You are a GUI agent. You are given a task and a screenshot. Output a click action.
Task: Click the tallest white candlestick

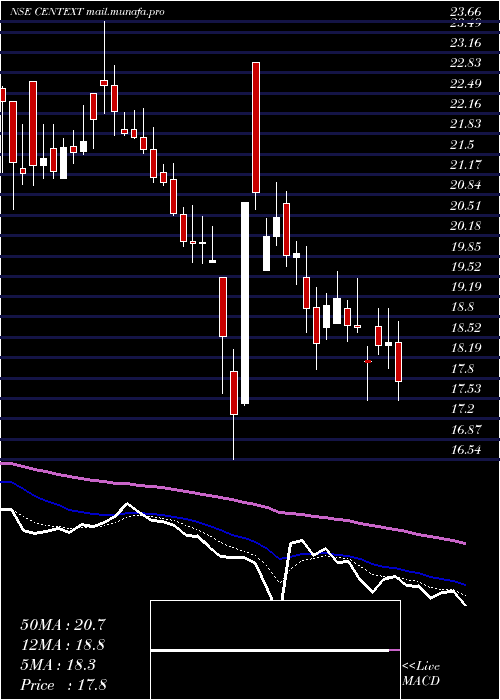coord(245,304)
